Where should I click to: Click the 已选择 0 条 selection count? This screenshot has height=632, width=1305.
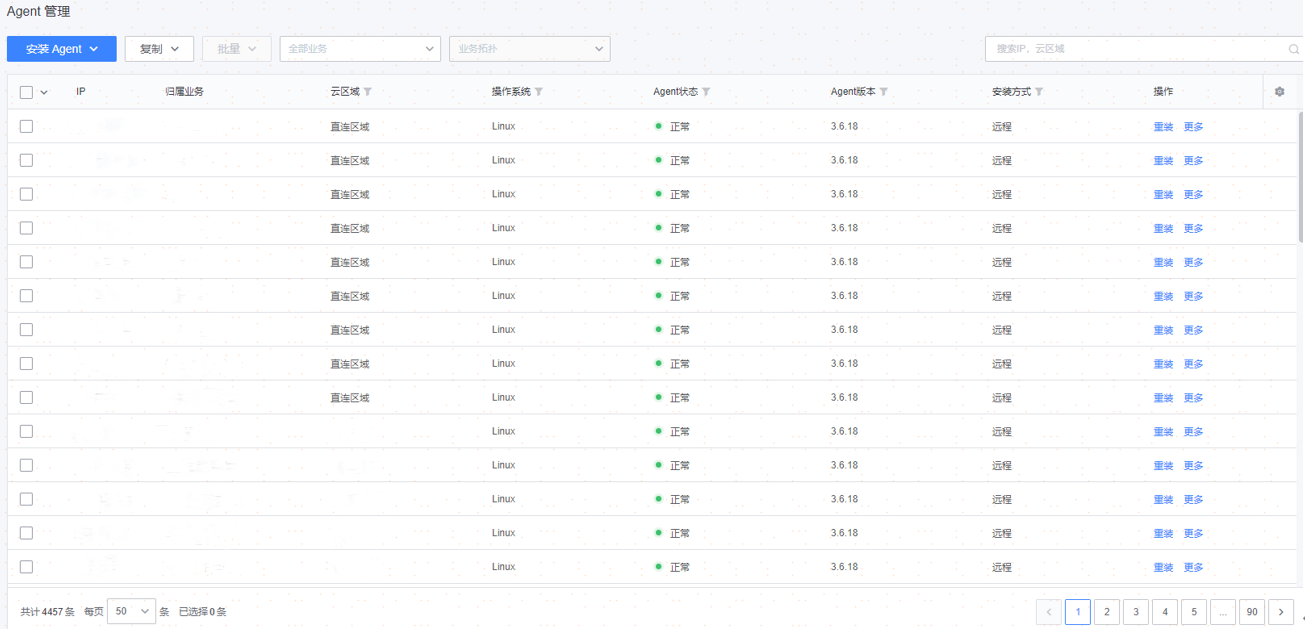click(x=203, y=612)
